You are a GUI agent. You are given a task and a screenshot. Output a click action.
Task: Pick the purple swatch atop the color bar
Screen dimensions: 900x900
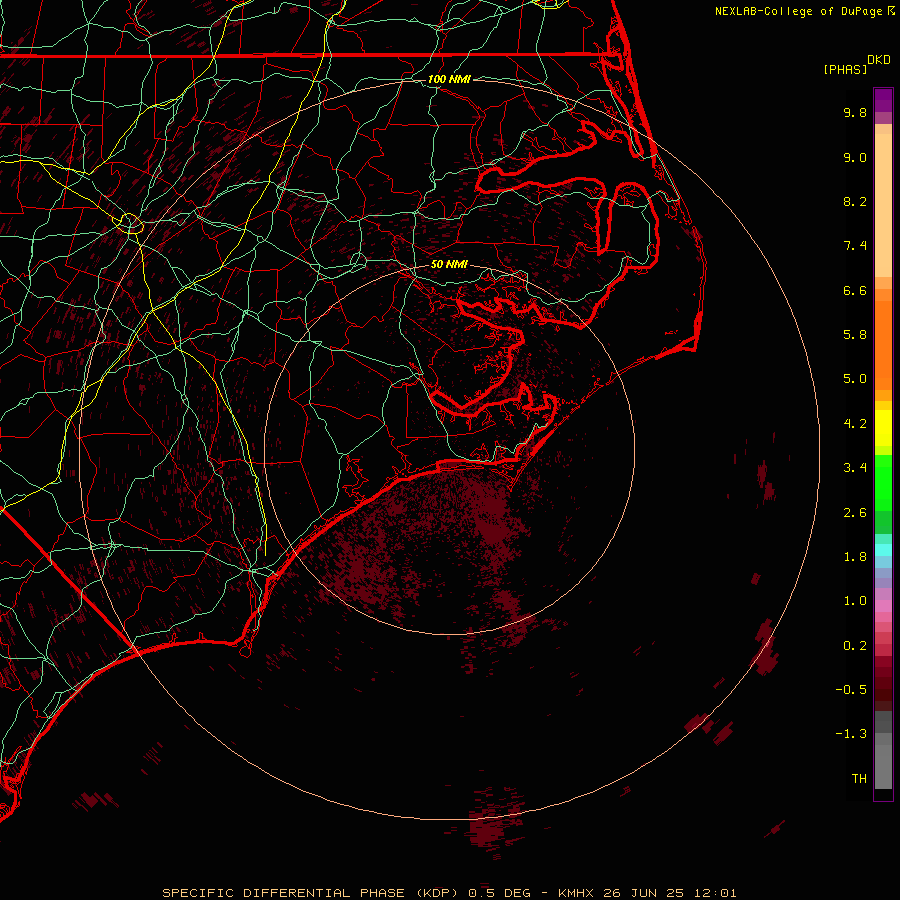point(883,101)
